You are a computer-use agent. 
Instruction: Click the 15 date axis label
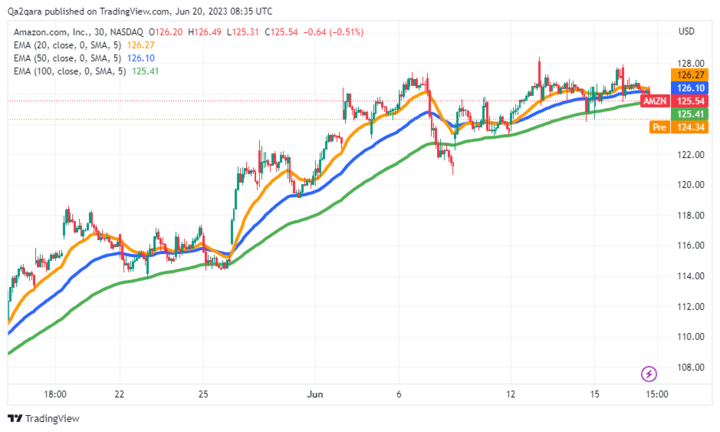[595, 394]
